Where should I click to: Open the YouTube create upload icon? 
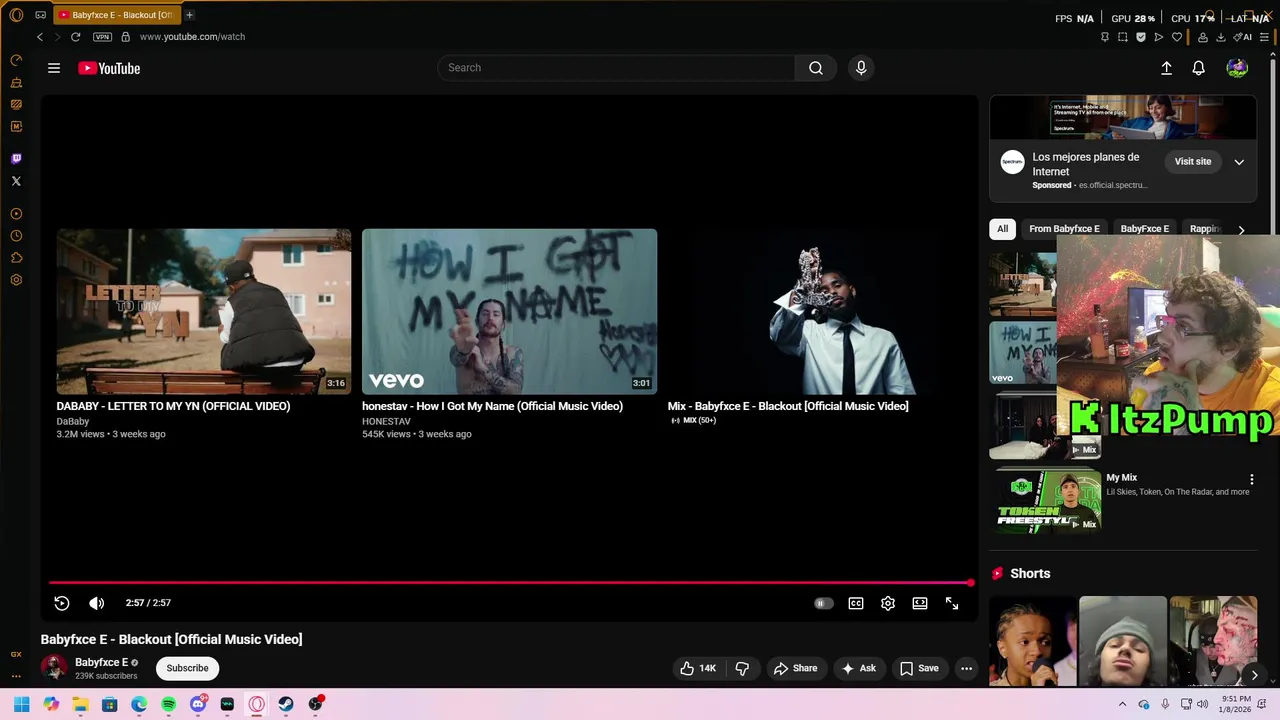pyautogui.click(x=1166, y=68)
